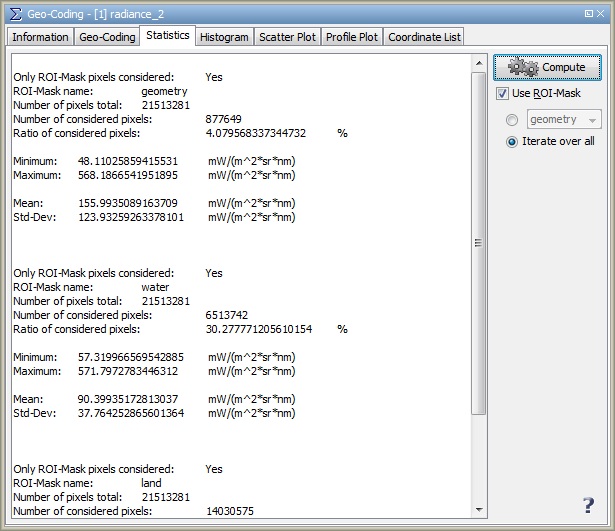Select the Statistics tab
615x531 pixels.
pyautogui.click(x=167, y=36)
